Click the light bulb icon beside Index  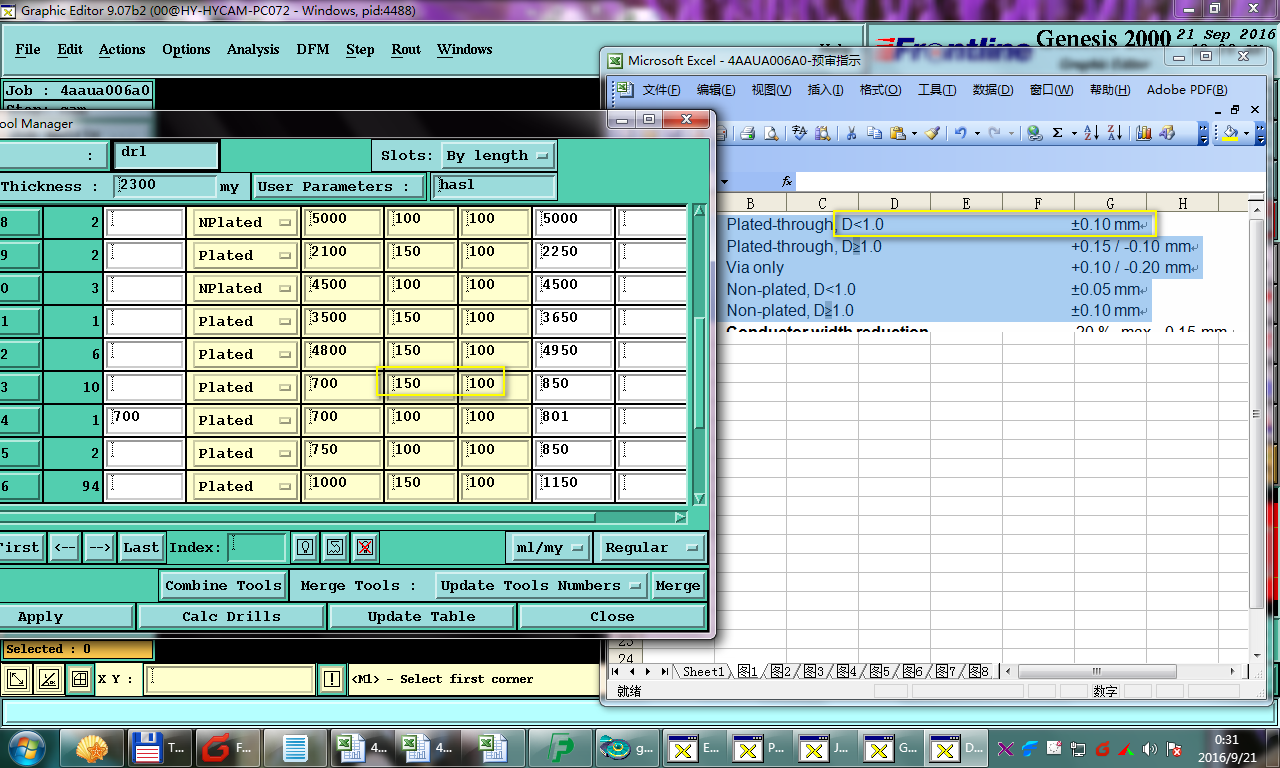point(305,547)
